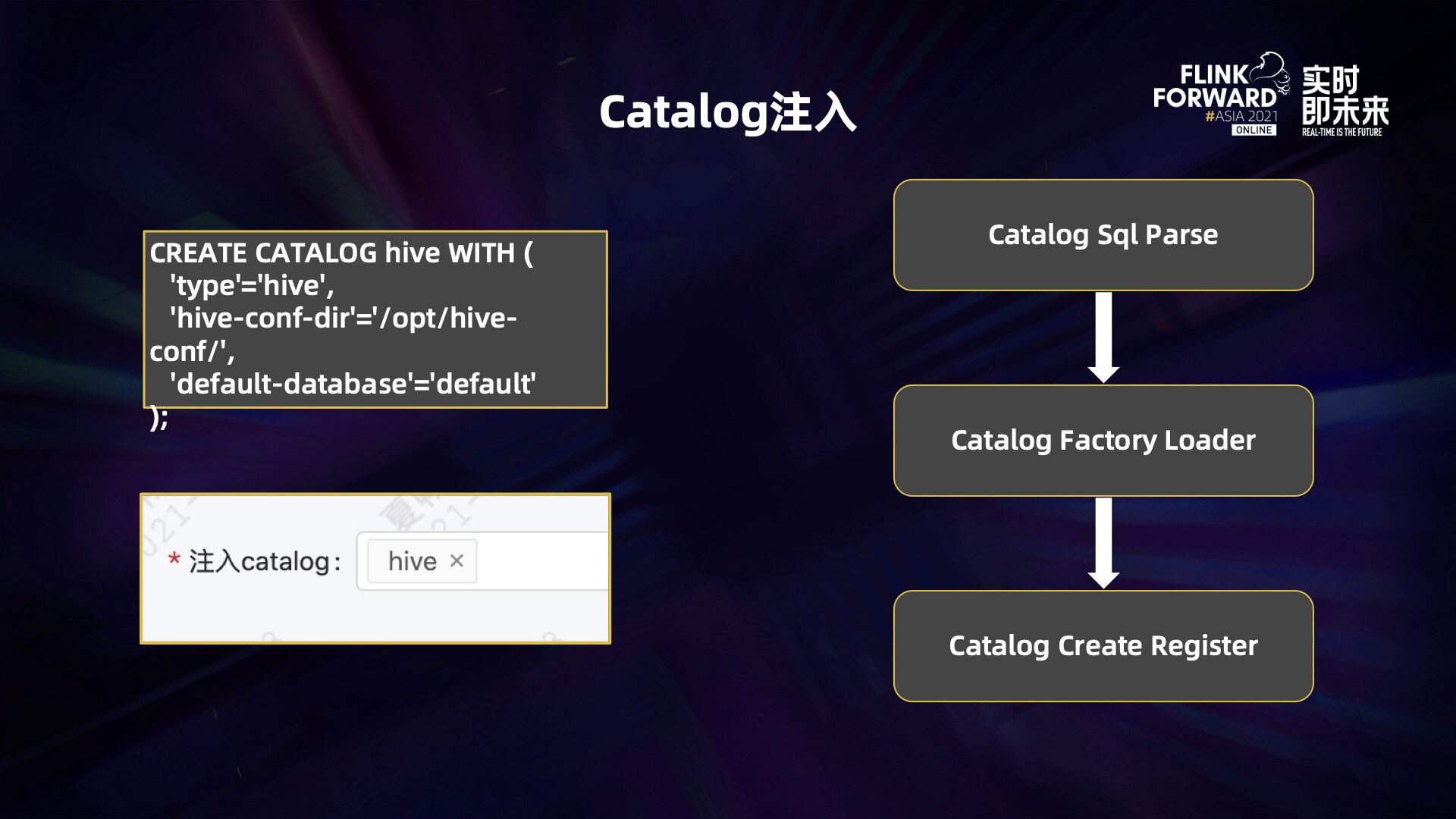Click the 实时即未来 logo

pos(1345,96)
